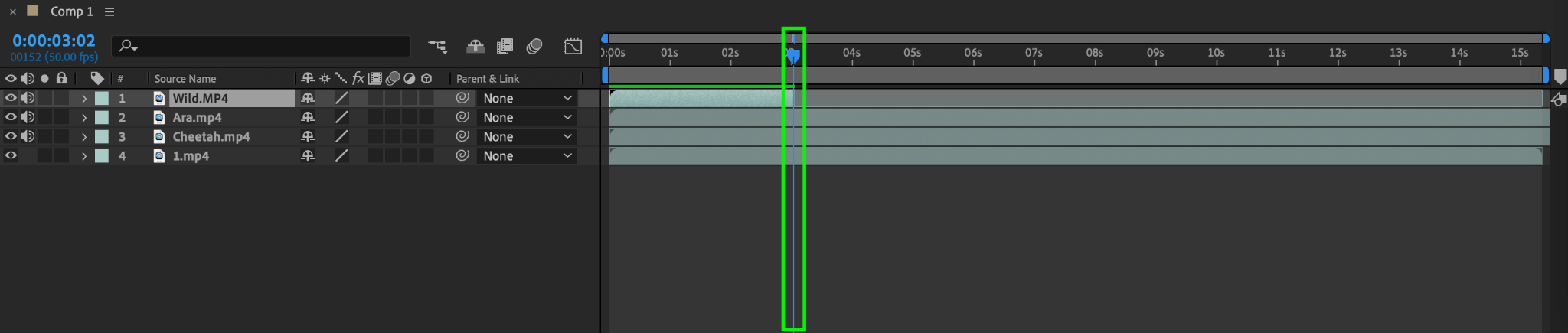This screenshot has height=333, width=1568.
Task: Click the quality slash switch for Ara.mp4
Action: tap(341, 117)
